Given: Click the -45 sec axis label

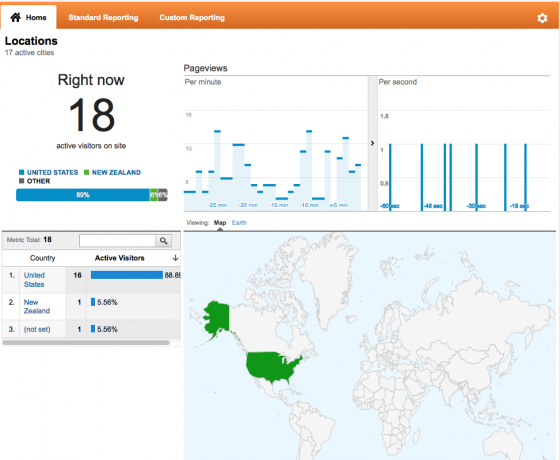Looking at the screenshot, I should [433, 206].
